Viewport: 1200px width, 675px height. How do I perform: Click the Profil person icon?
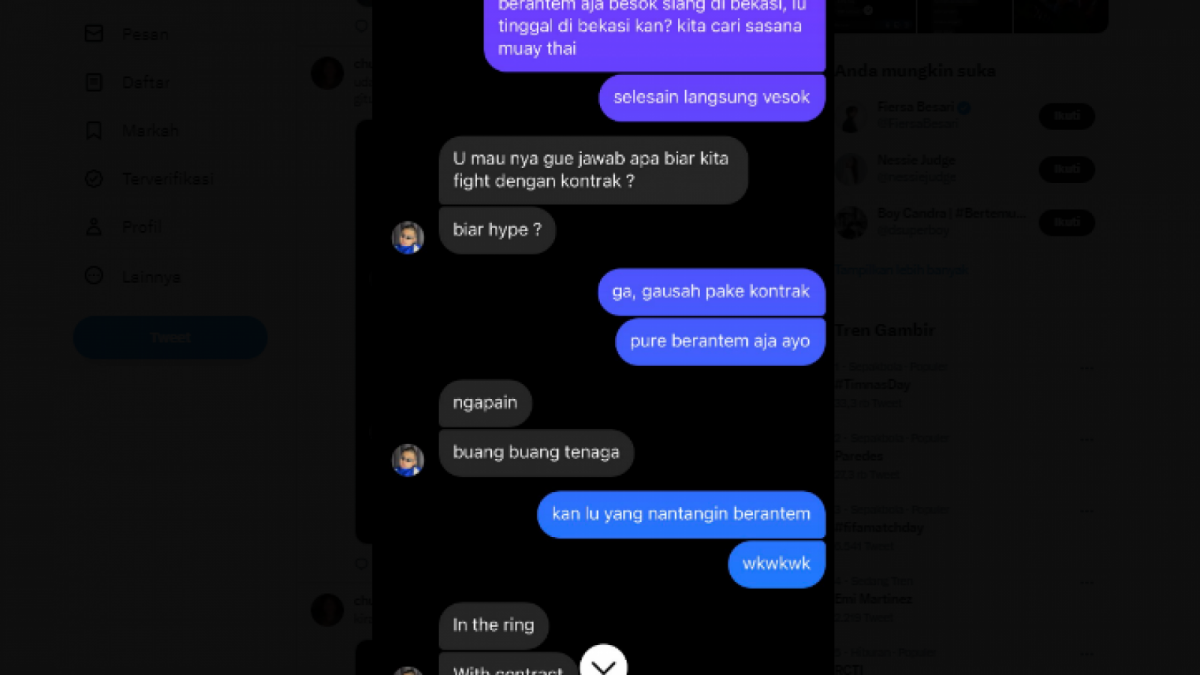94,227
